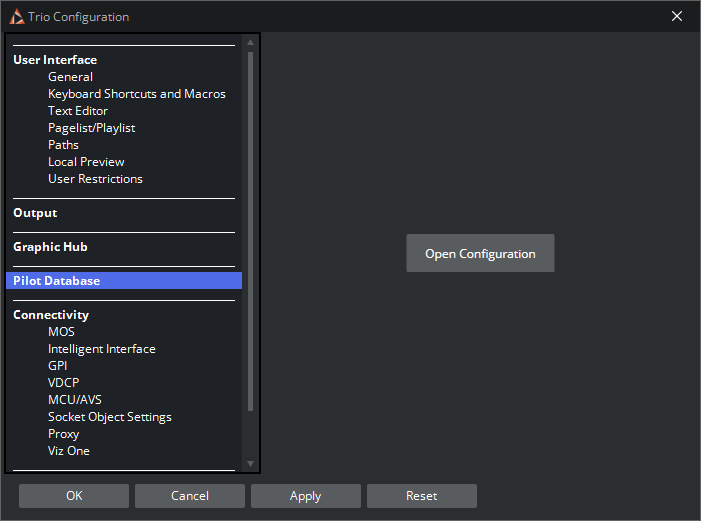Screen dimensions: 701x521
Task: Open the Paths settings page
Action: point(63,145)
